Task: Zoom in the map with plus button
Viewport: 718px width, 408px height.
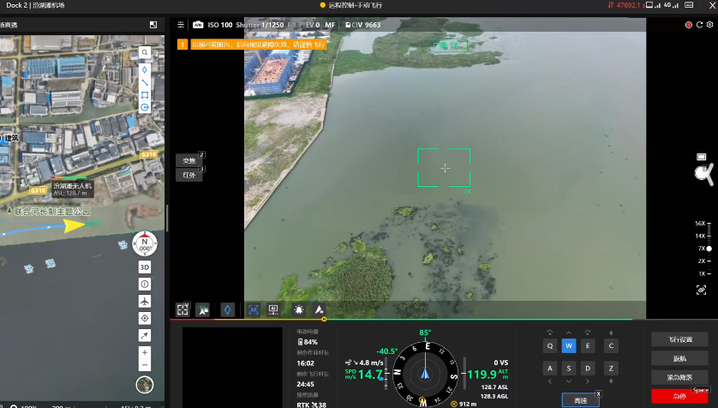Action: [x=145, y=352]
